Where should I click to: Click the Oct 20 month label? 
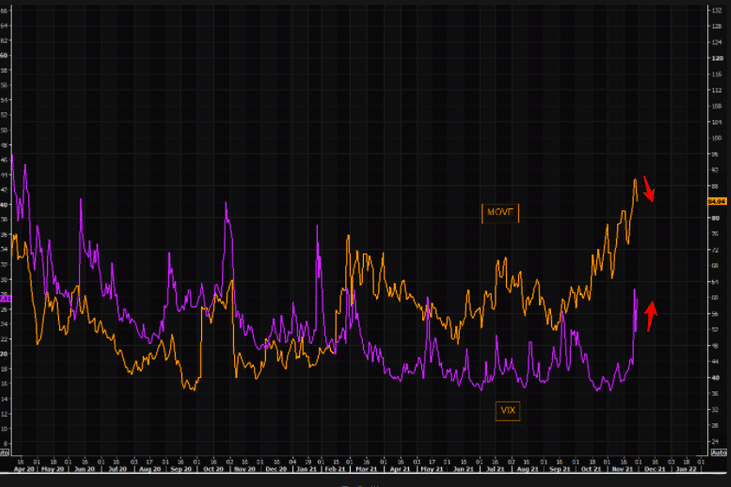pos(212,467)
